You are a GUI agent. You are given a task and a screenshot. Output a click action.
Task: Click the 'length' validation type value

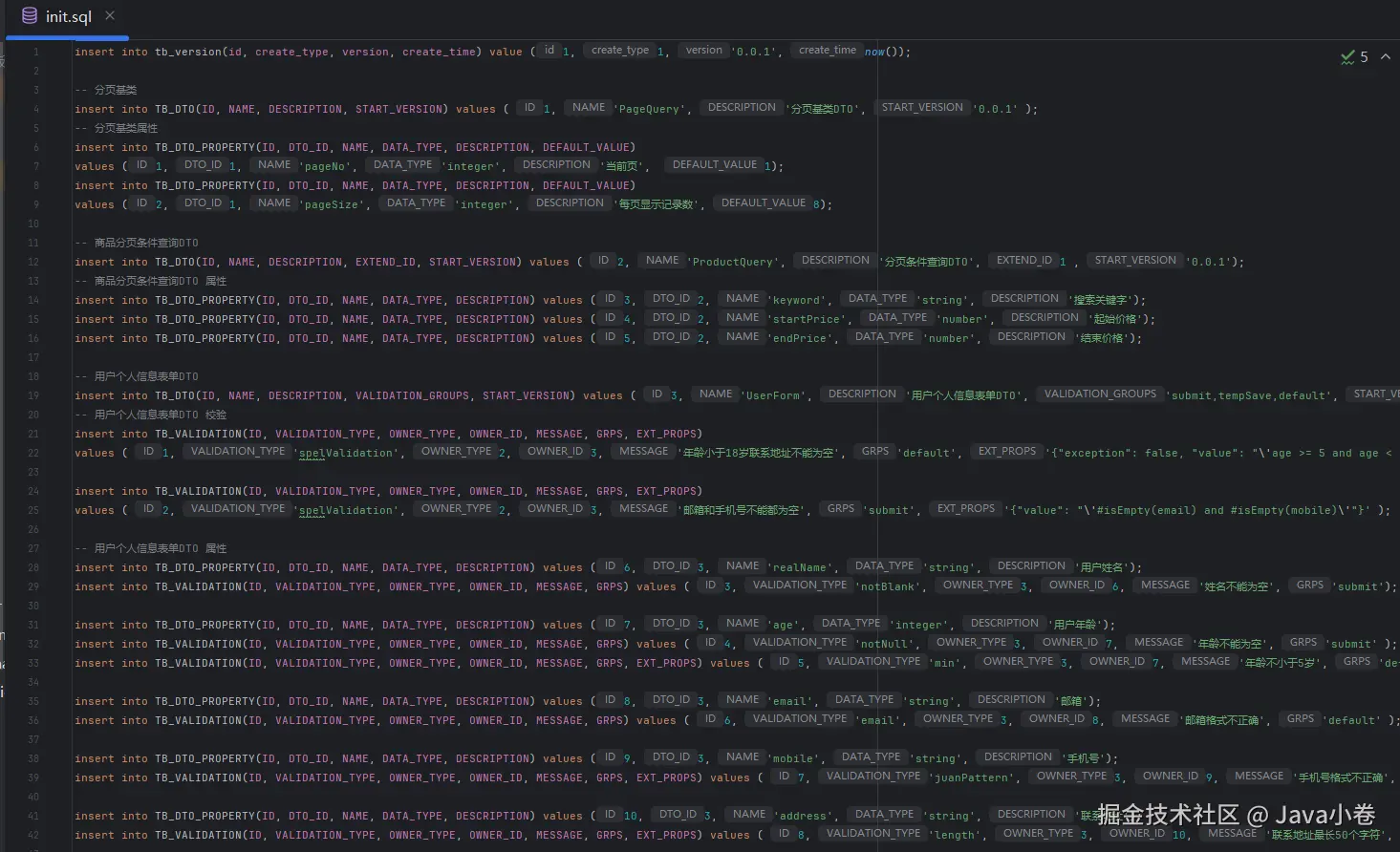tap(956, 835)
